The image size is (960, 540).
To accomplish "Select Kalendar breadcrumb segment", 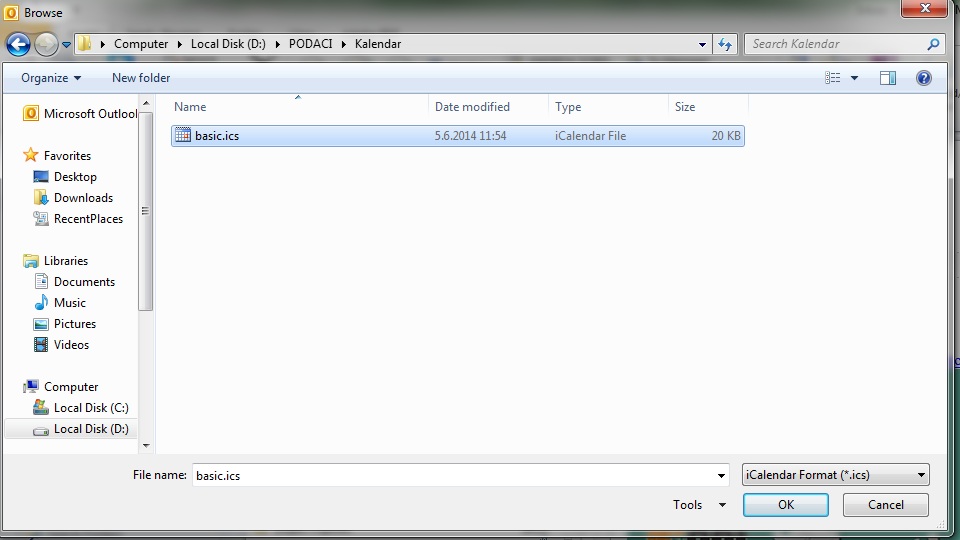I will click(x=378, y=44).
